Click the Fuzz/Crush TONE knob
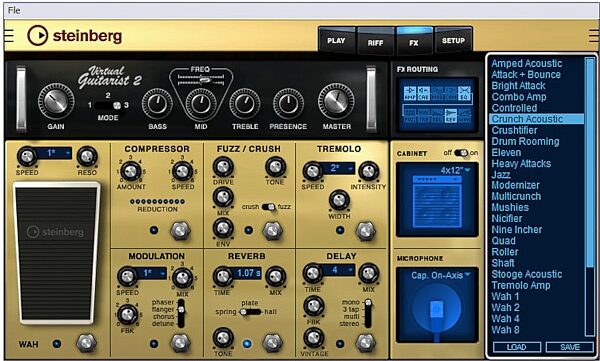600x361 pixels. pos(275,167)
